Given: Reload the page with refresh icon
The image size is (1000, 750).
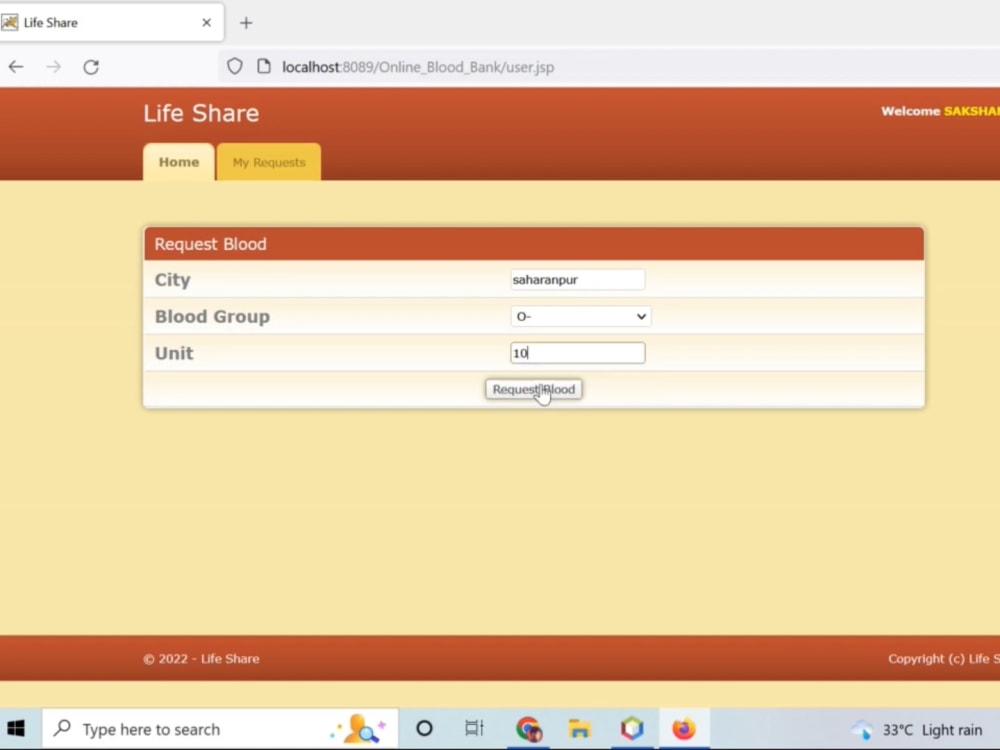Looking at the screenshot, I should (x=91, y=66).
